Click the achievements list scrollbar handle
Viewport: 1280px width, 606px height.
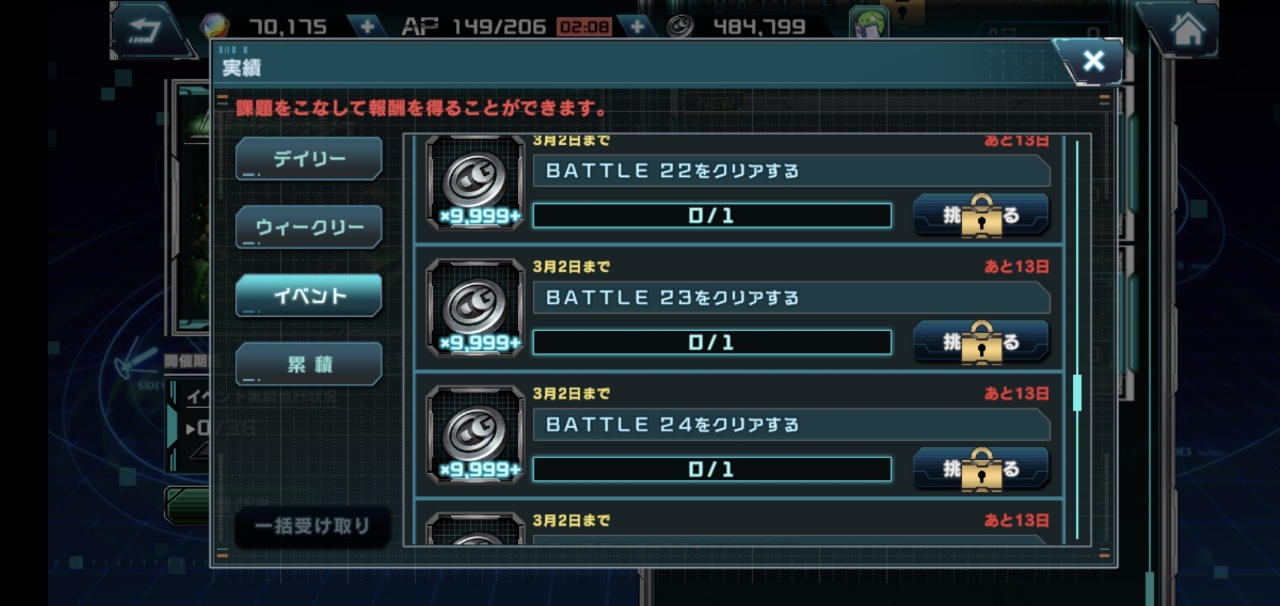pyautogui.click(x=1077, y=393)
